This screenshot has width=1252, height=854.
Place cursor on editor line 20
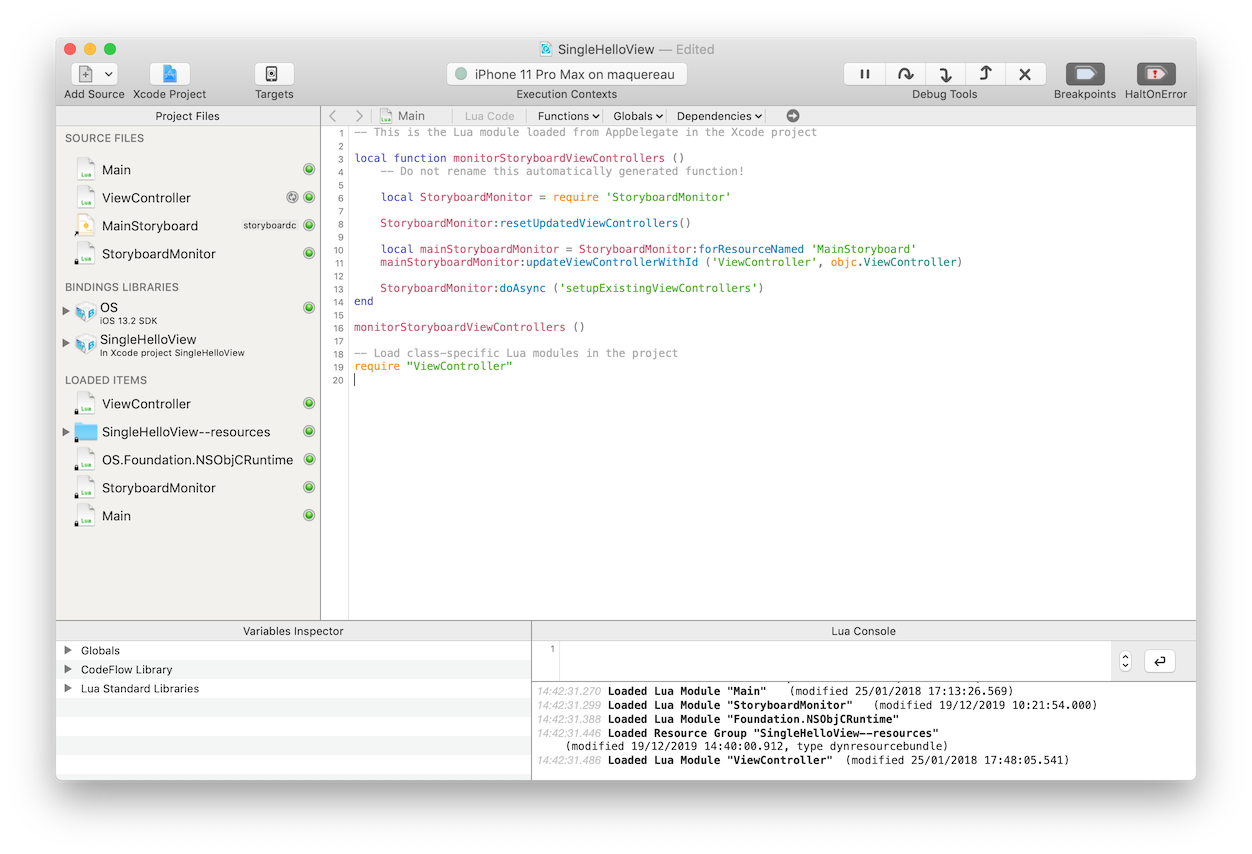click(772, 380)
